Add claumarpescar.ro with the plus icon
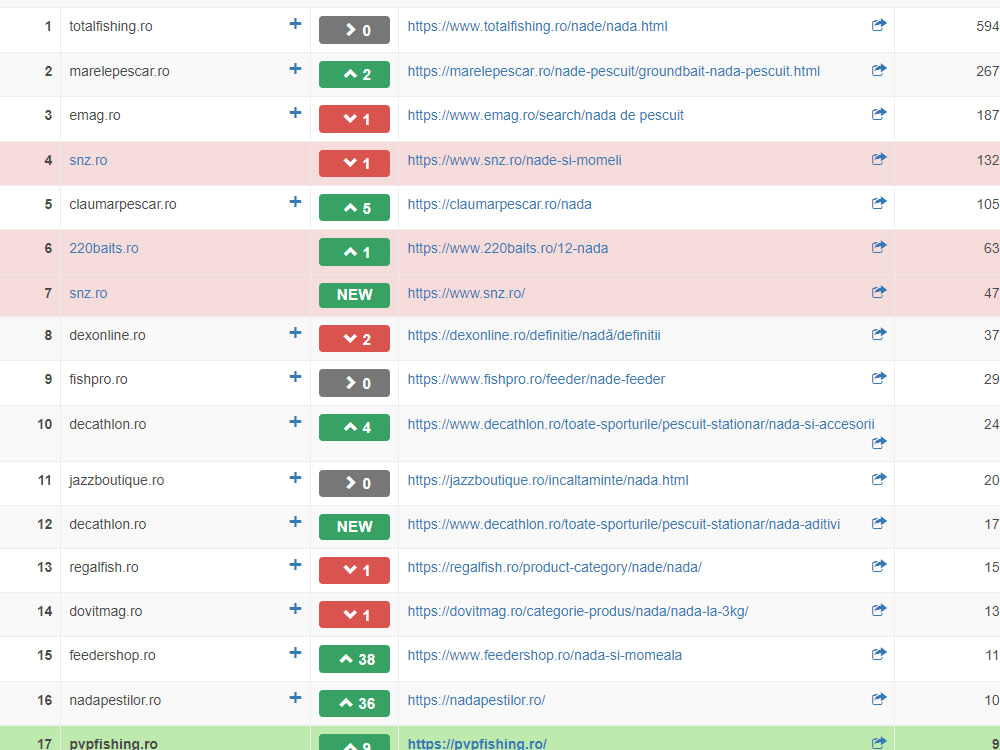 pyautogui.click(x=295, y=202)
